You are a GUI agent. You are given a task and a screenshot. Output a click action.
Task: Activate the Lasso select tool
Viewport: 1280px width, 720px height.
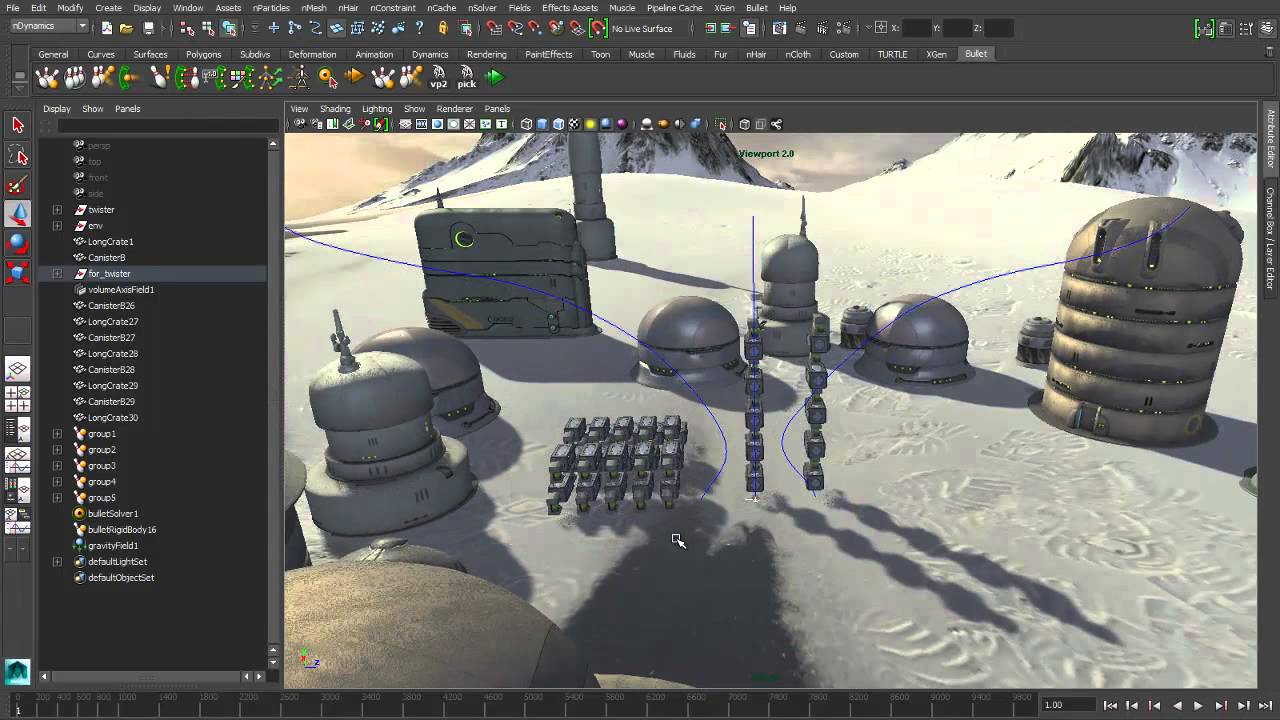(x=17, y=155)
